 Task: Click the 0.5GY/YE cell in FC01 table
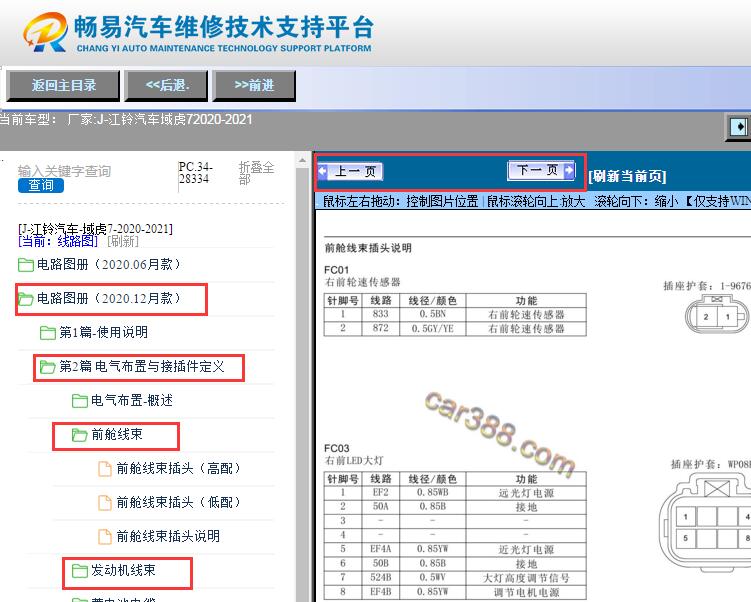point(432,329)
